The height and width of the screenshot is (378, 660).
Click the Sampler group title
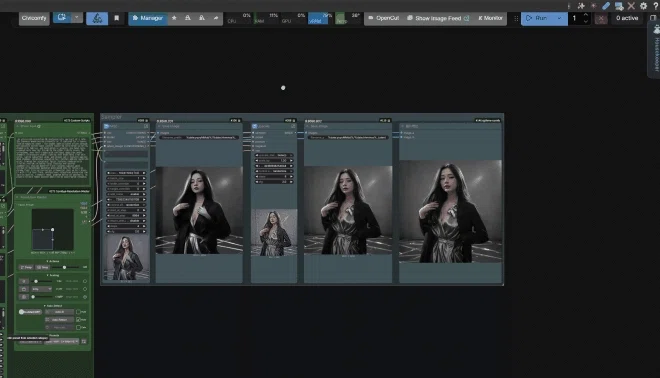coord(112,117)
